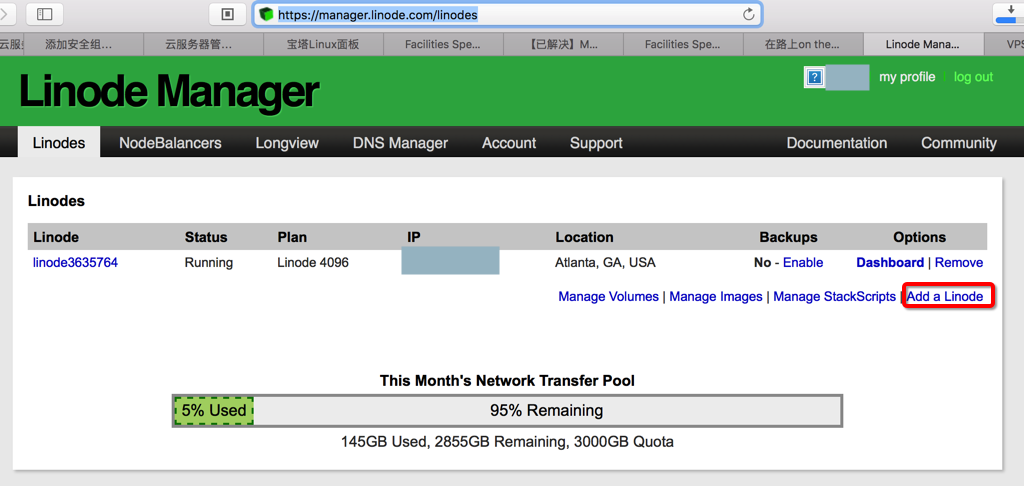The height and width of the screenshot is (486, 1024).
Task: Click the Remove link for linode3635764
Action: 959,263
